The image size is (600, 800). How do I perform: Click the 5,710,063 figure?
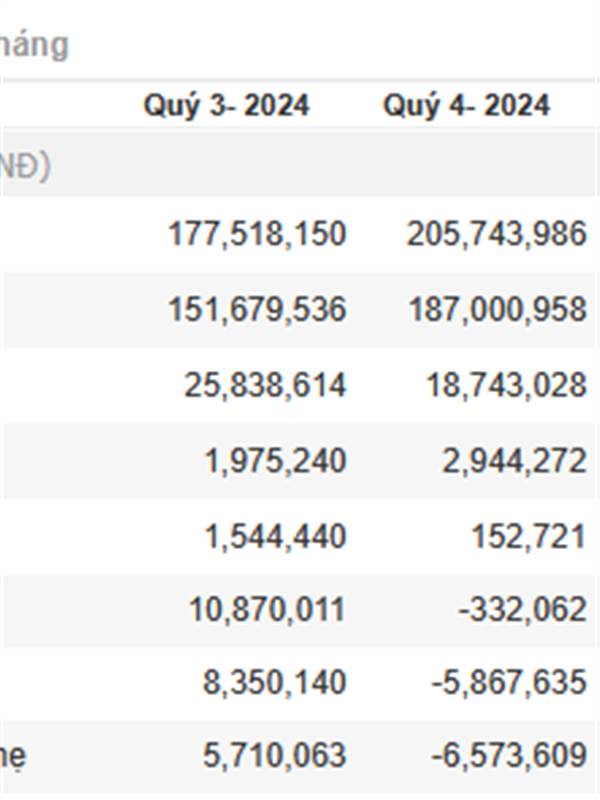[275, 756]
